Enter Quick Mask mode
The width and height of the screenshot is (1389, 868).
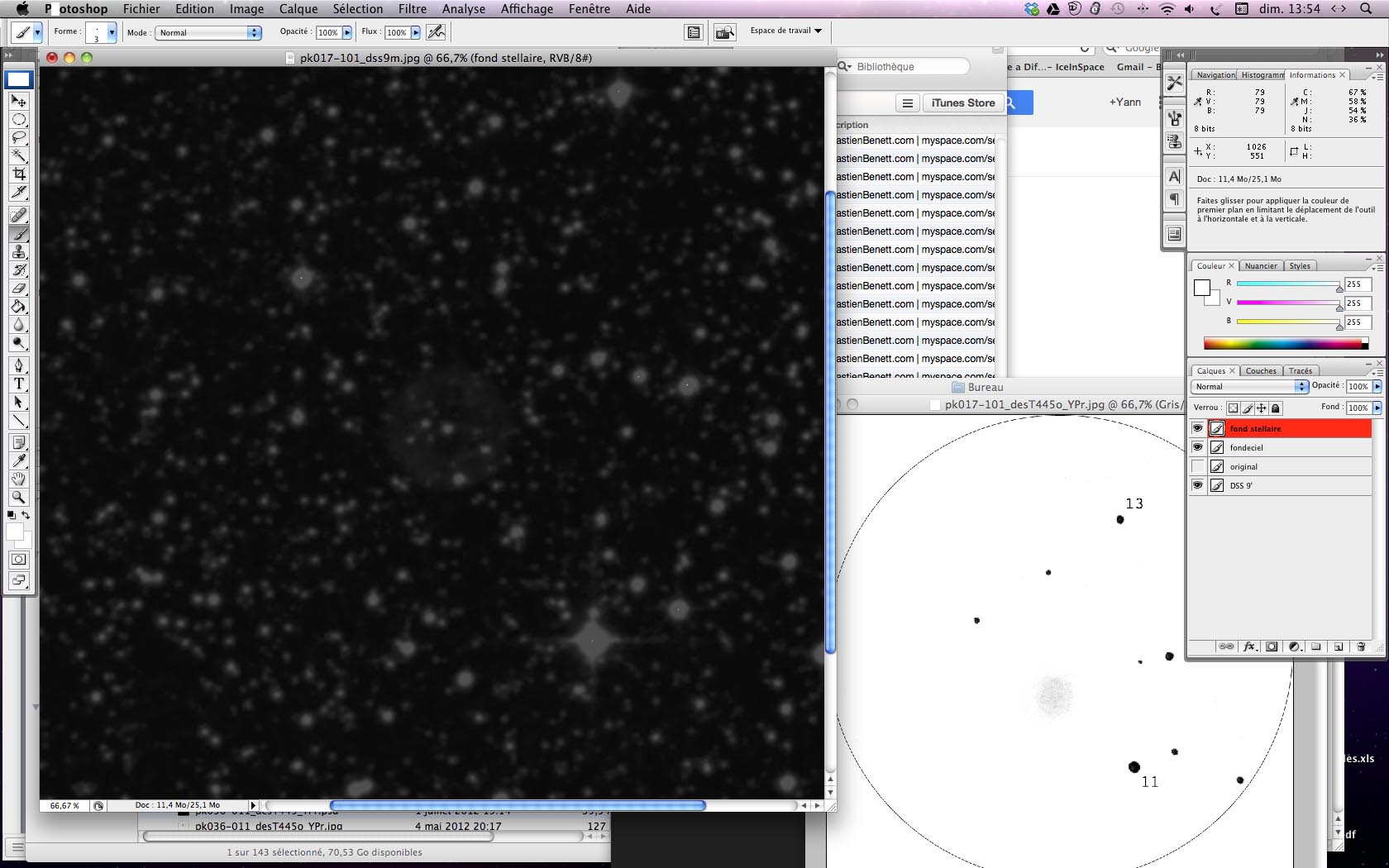click(x=18, y=560)
